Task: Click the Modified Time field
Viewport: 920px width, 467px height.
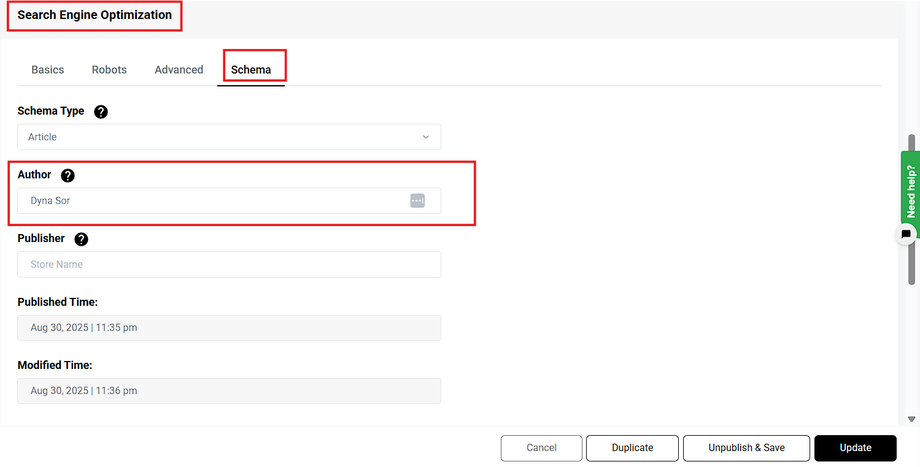Action: click(x=229, y=391)
